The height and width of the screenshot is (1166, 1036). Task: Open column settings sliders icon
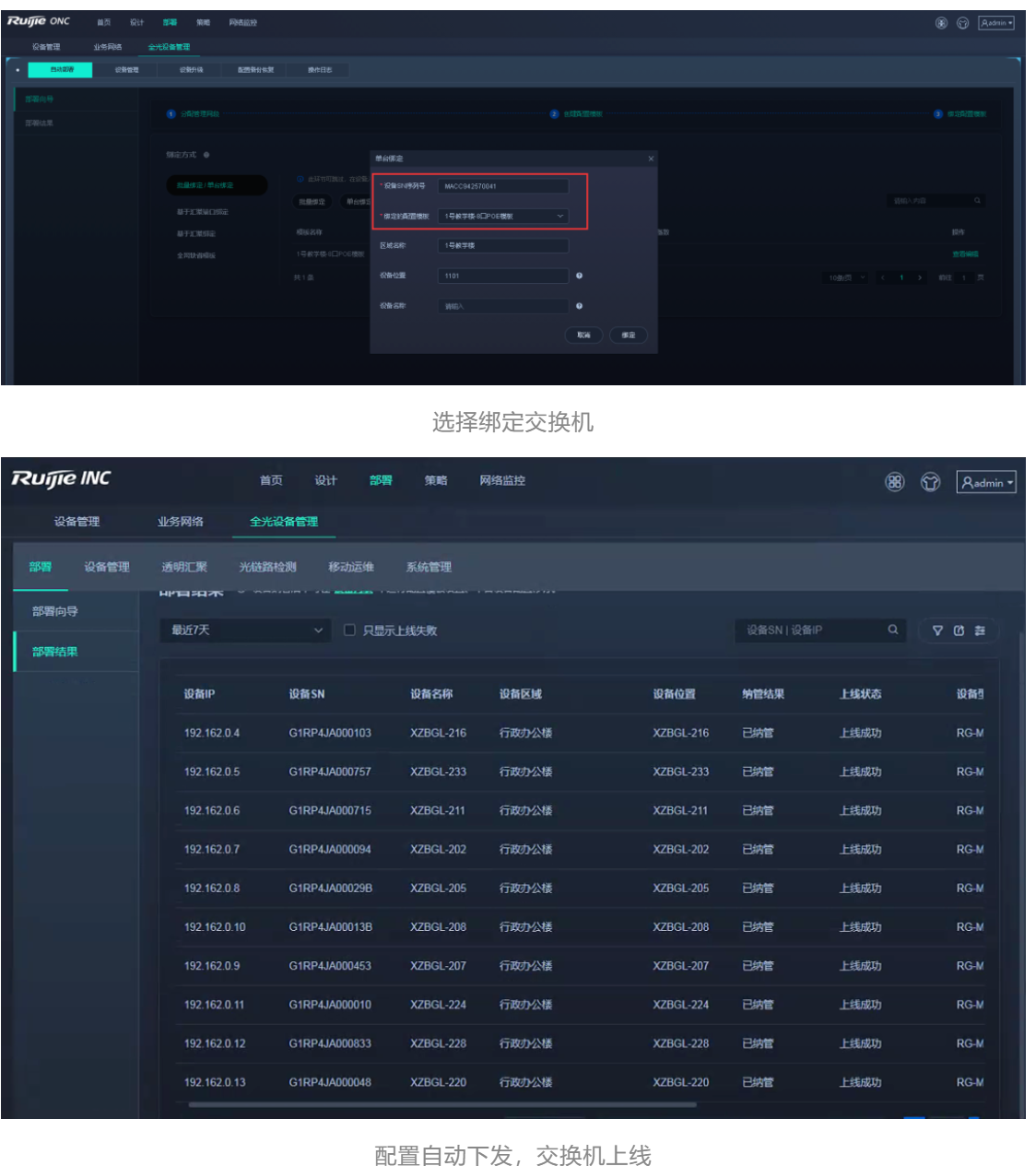[x=980, y=630]
